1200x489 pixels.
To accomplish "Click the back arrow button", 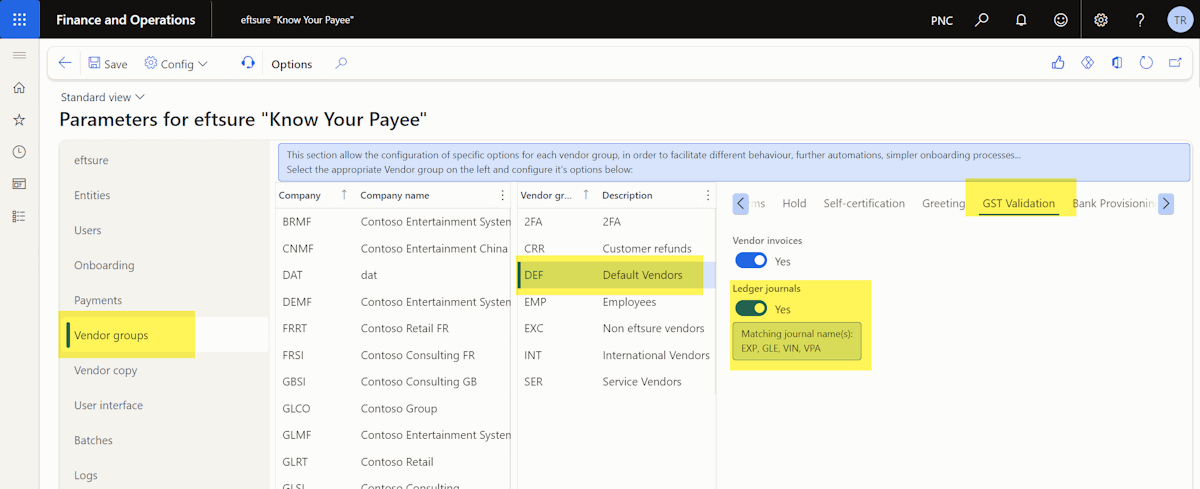I will point(65,63).
